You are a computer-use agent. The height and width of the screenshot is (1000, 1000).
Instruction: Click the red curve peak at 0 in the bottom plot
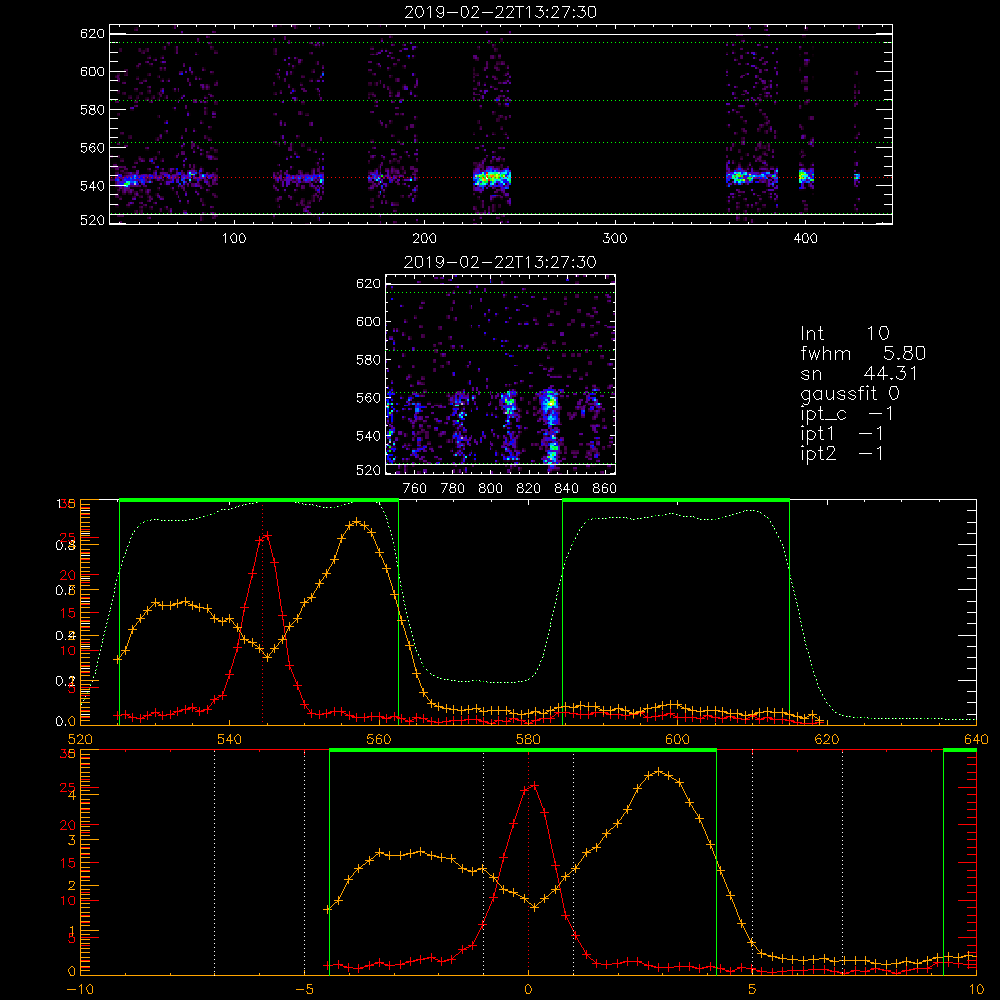[x=533, y=785]
